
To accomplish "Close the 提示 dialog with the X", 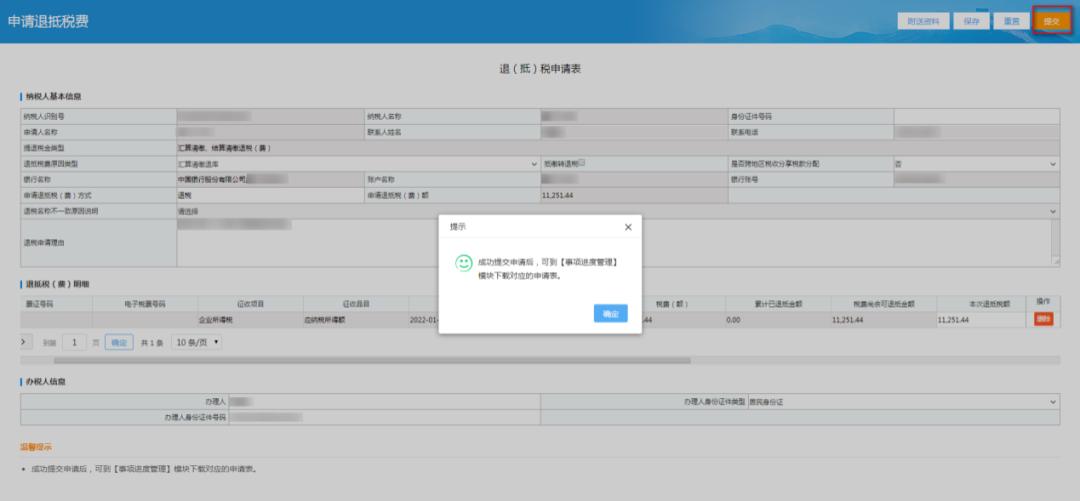I will 627,227.
